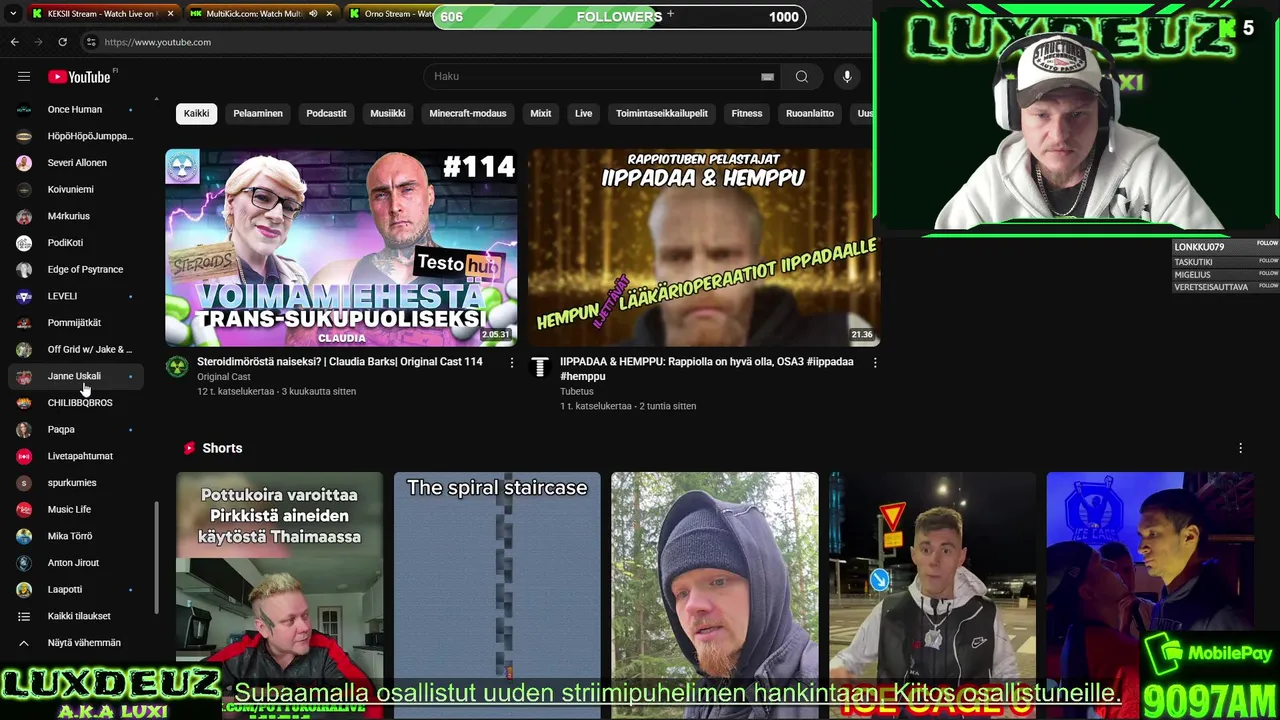Open the Shorts shelf three-dot menu
Image resolution: width=1280 pixels, height=720 pixels.
point(1240,448)
